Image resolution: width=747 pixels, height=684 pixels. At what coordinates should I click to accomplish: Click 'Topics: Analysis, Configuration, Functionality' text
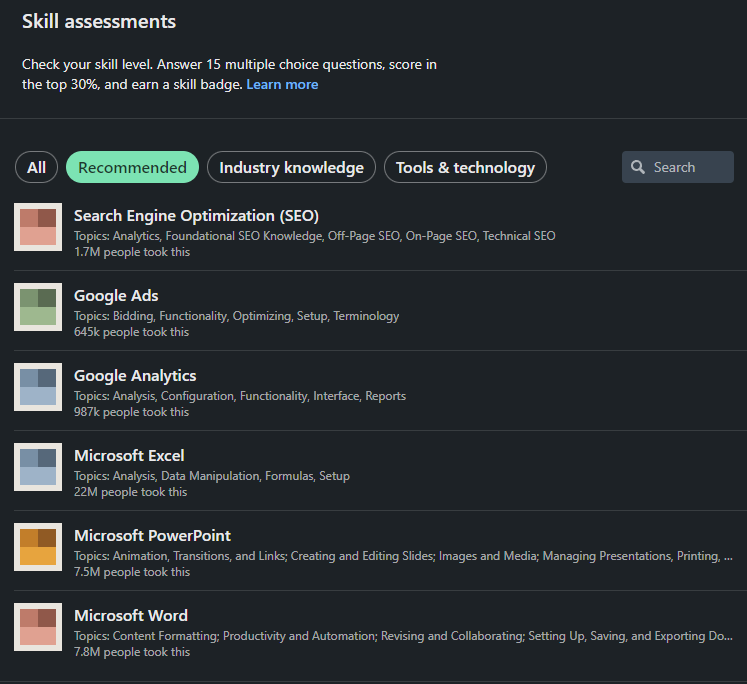pyautogui.click(x=240, y=396)
